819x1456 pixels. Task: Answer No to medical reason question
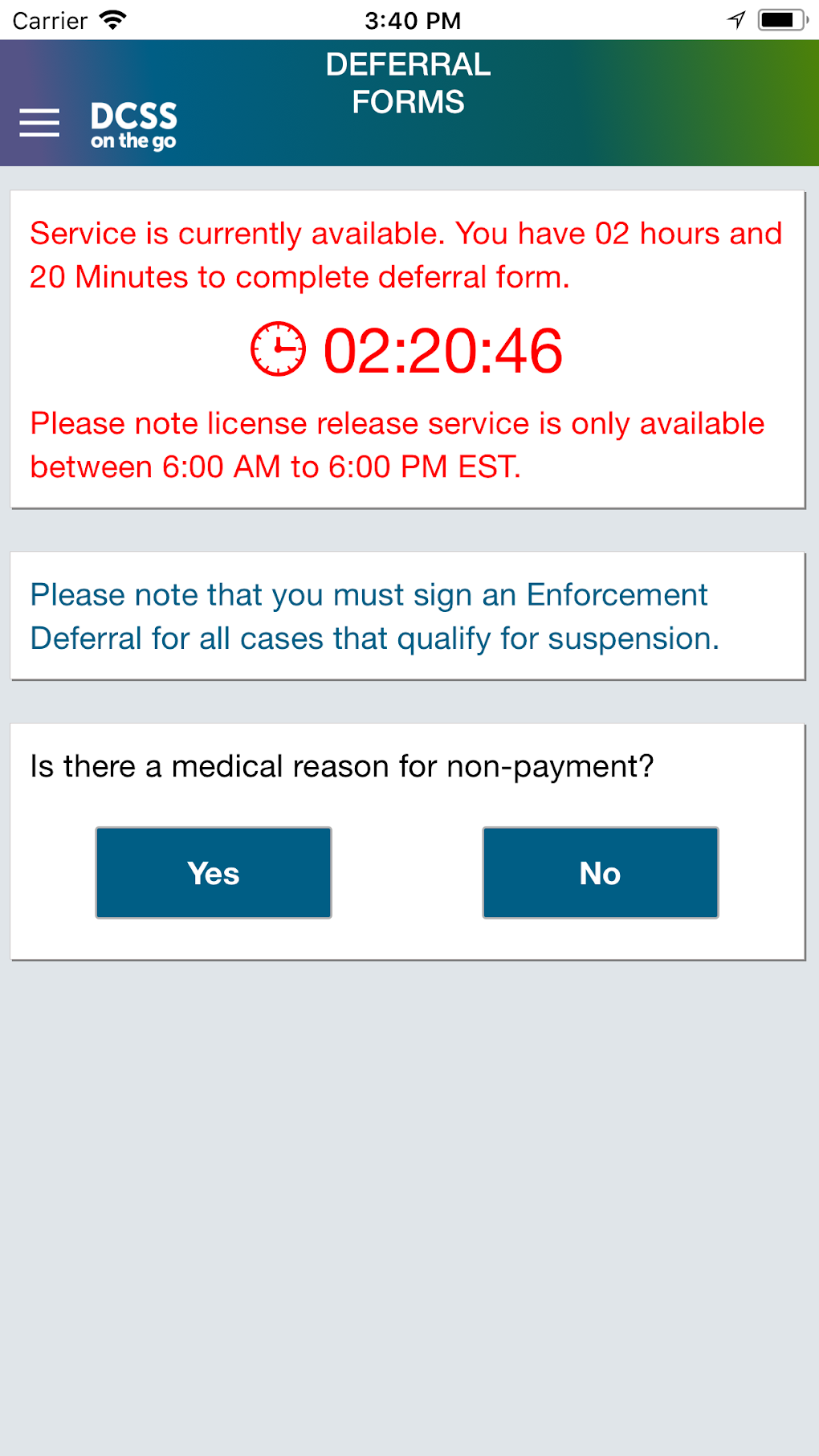(x=600, y=872)
